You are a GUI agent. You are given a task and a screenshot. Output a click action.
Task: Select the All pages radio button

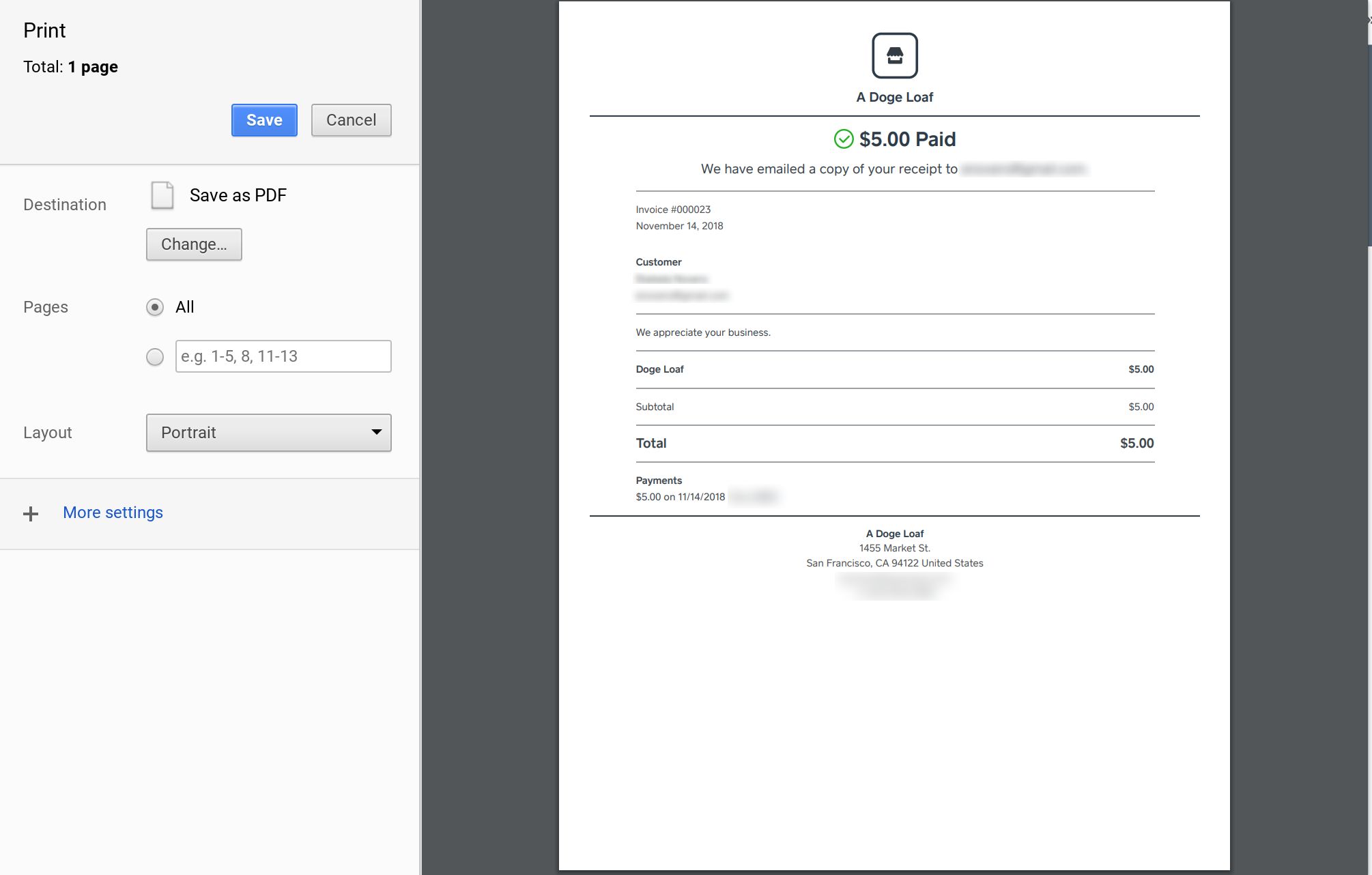point(155,307)
